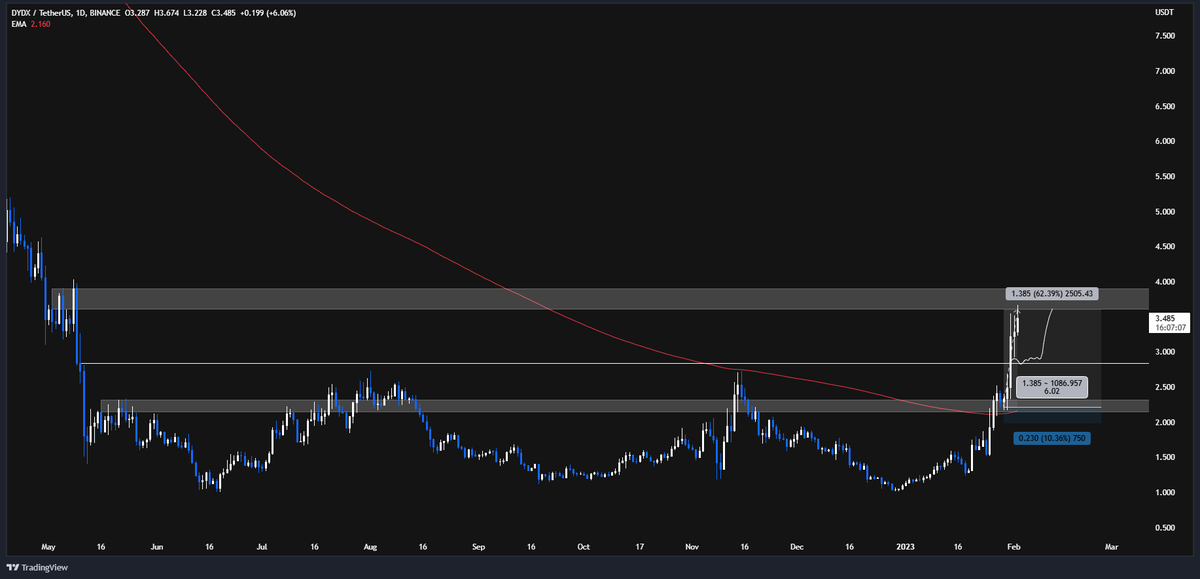Click the 0.500 price axis label
This screenshot has width=1200, height=579.
click(x=1163, y=528)
